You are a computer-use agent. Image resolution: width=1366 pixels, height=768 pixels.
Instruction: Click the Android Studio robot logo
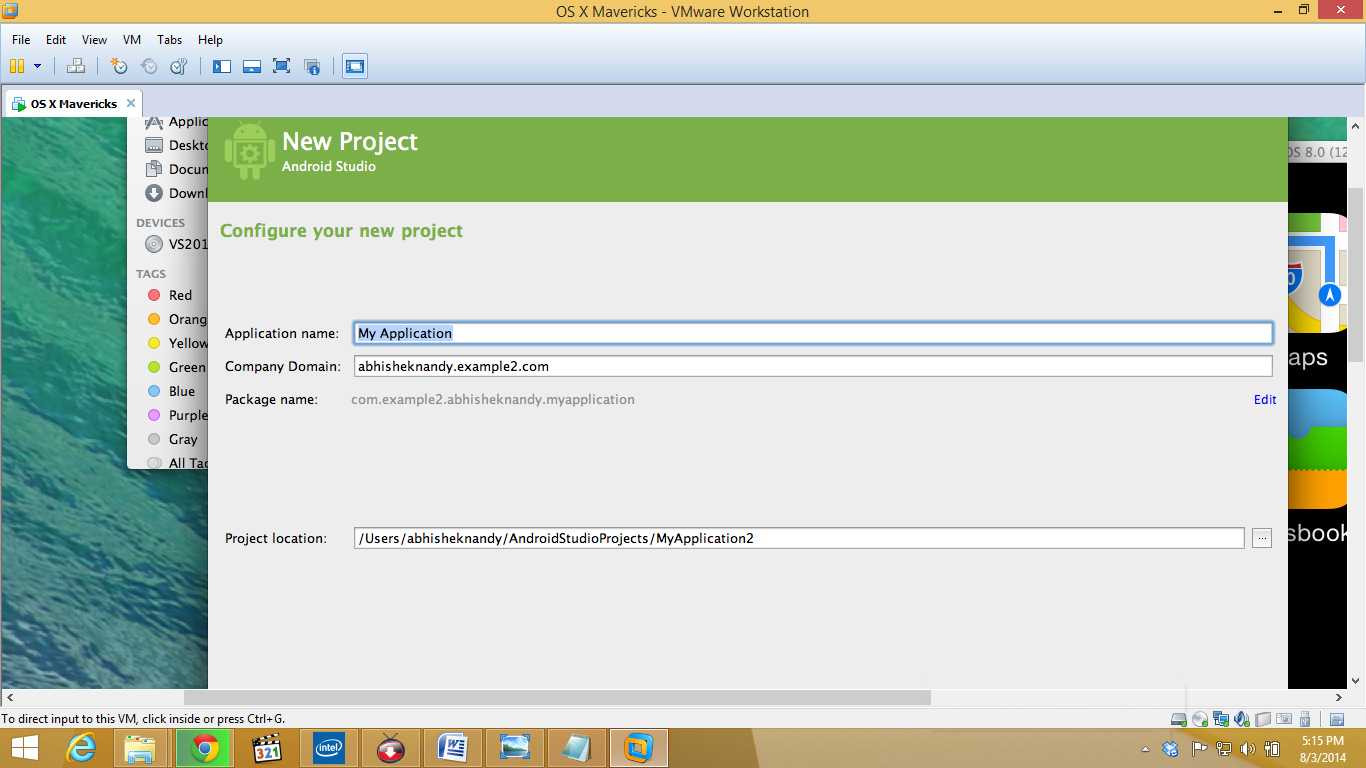pyautogui.click(x=249, y=151)
